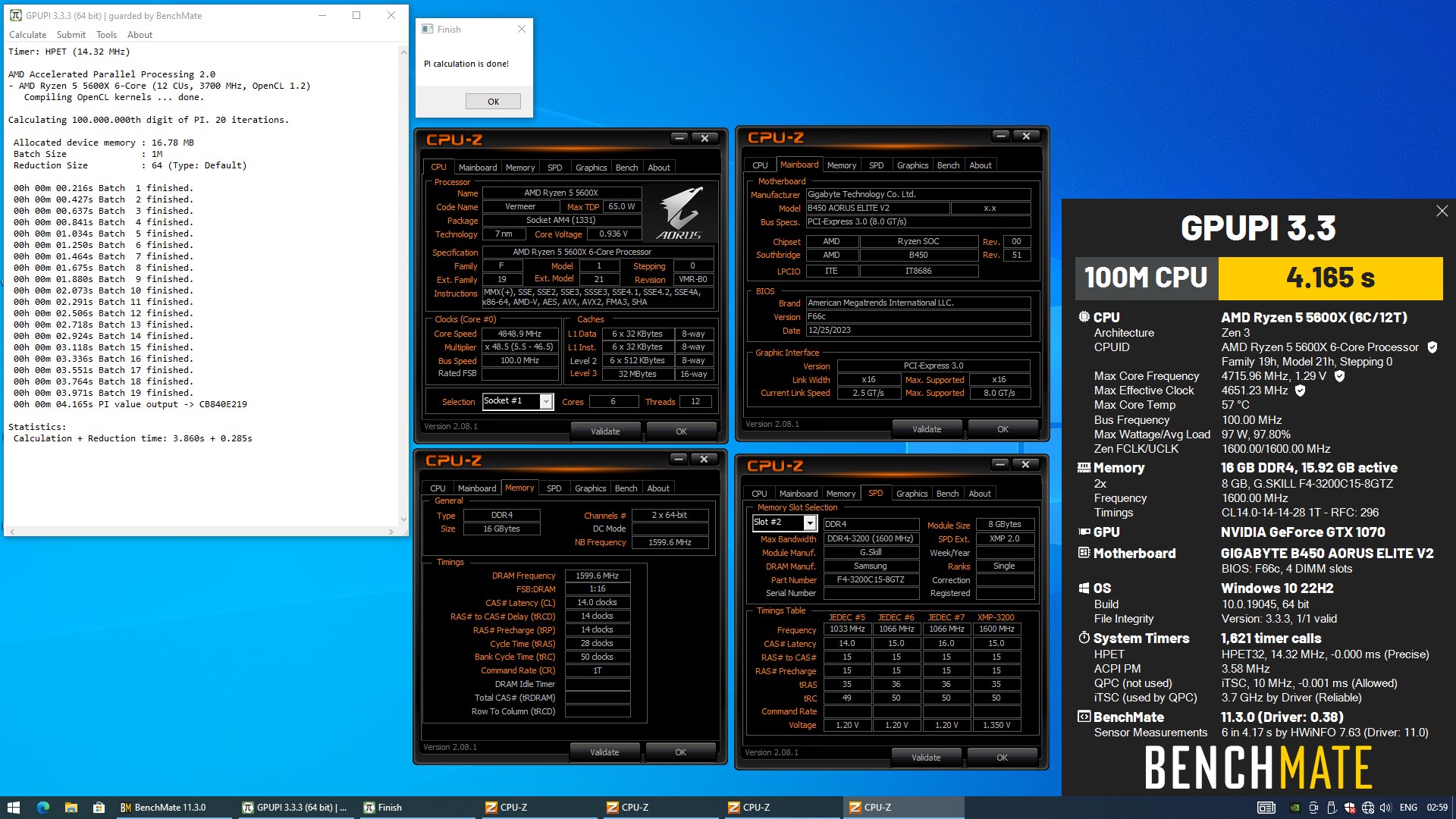
Task: Select Graphics tab in Mainboard CPU-Z window
Action: (912, 165)
